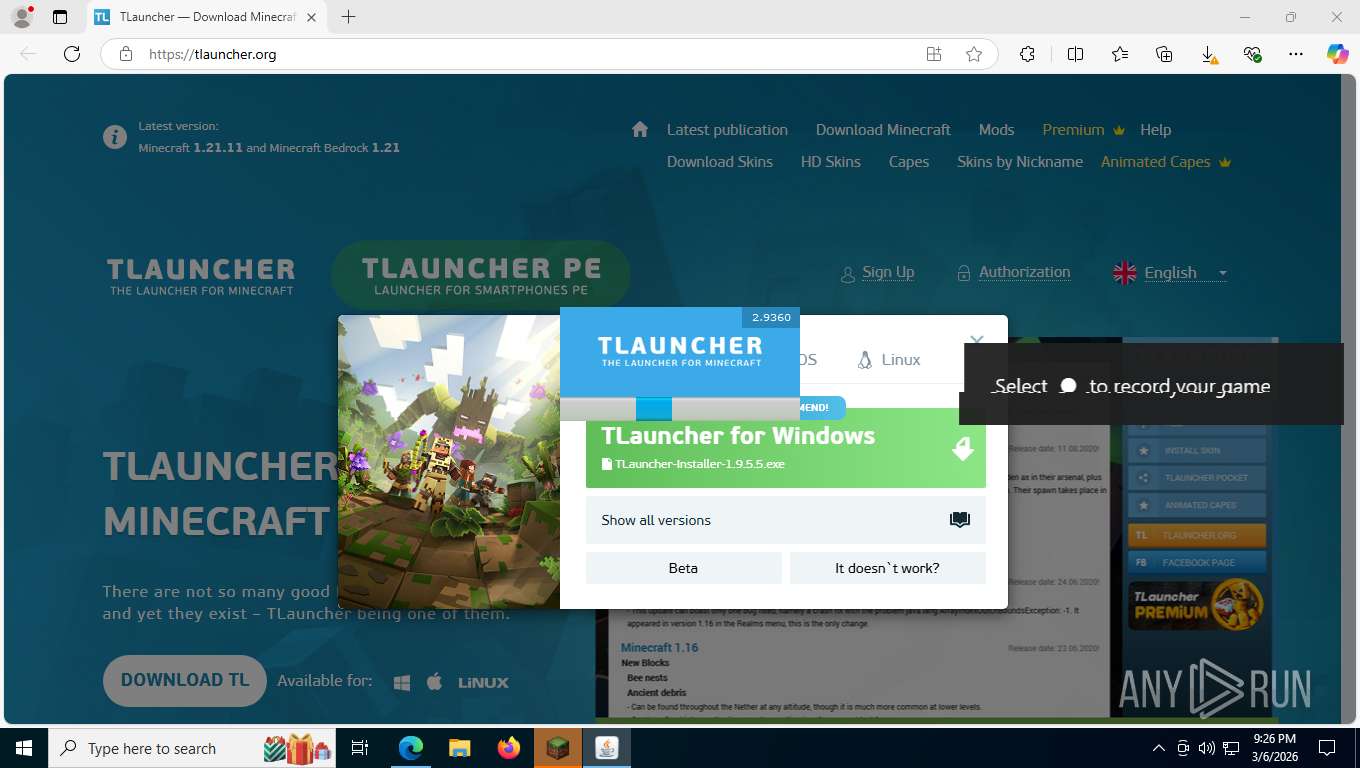Screen dimensions: 1360x768
Task: Select the Linux tab in download popup
Action: tap(889, 360)
